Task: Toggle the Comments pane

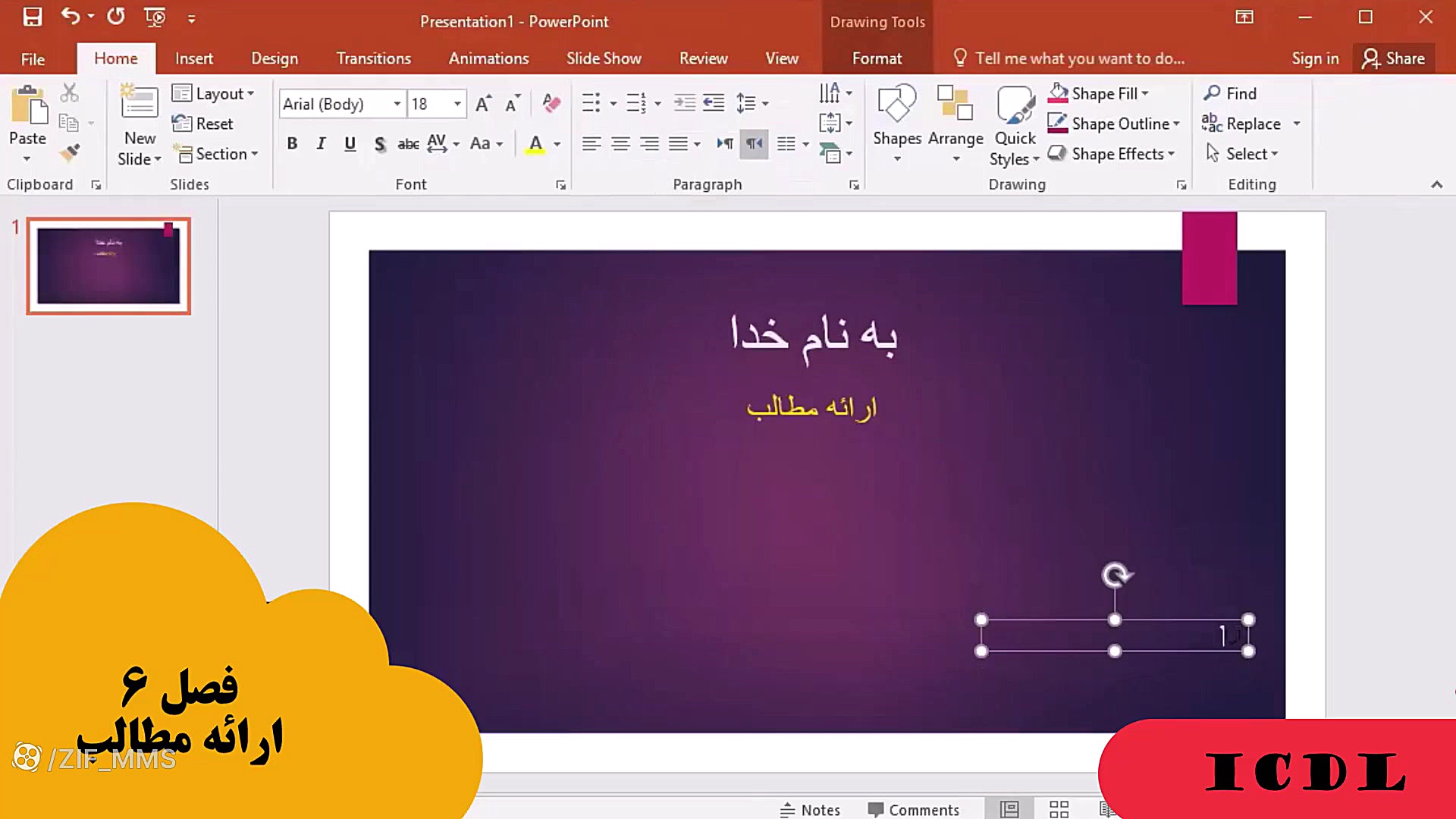Action: point(914,810)
